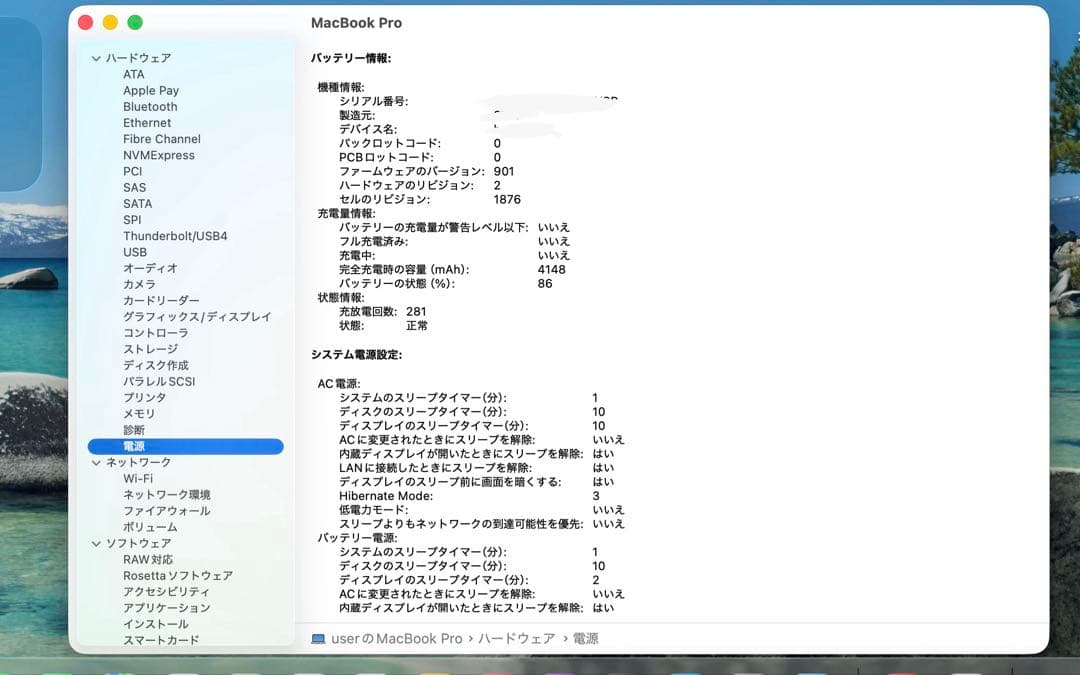Image resolution: width=1080 pixels, height=675 pixels.
Task: Collapse the ハードウェア section
Action: [x=95, y=57]
